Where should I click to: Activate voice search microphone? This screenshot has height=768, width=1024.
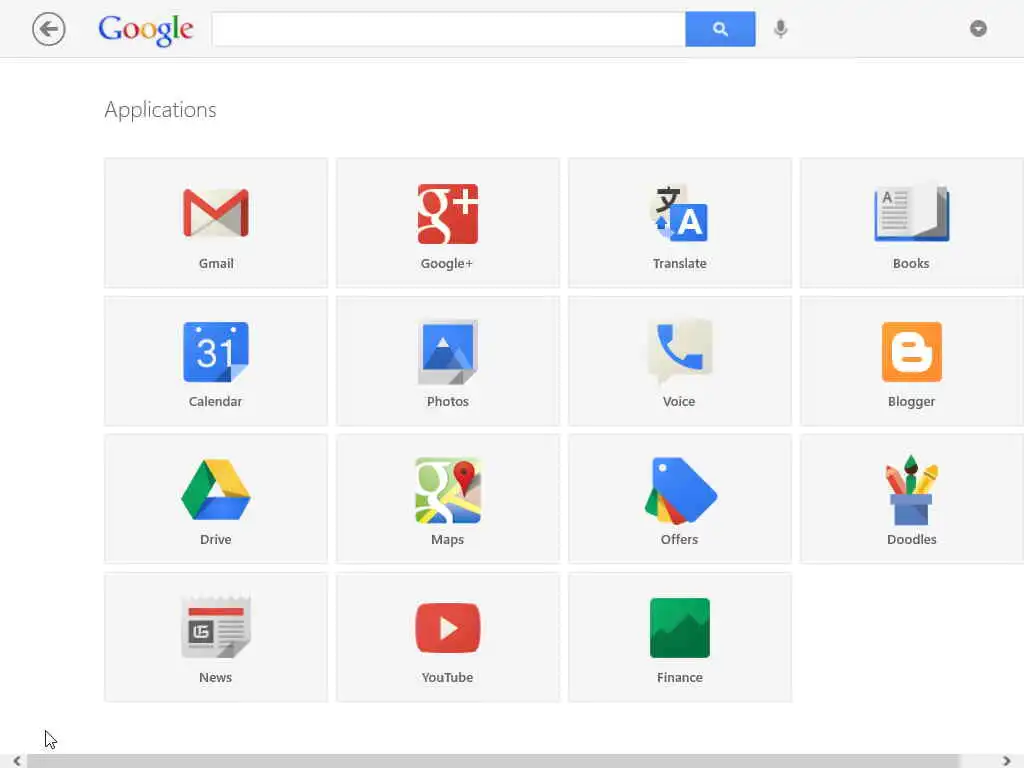tap(780, 29)
